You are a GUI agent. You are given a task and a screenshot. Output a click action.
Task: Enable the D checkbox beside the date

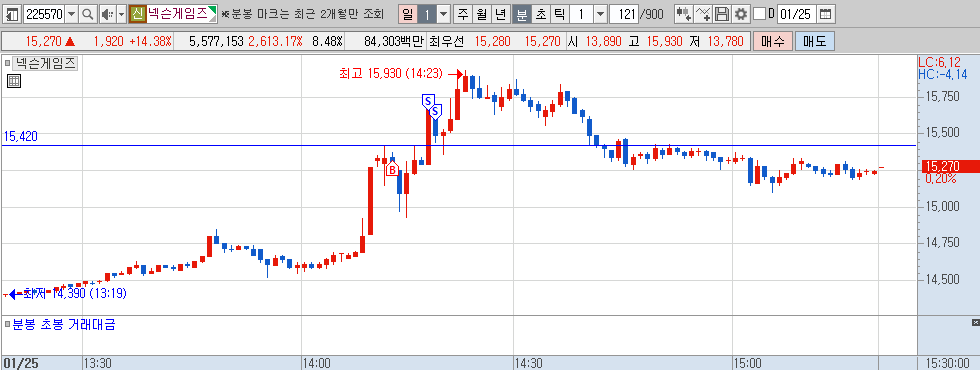click(x=759, y=14)
